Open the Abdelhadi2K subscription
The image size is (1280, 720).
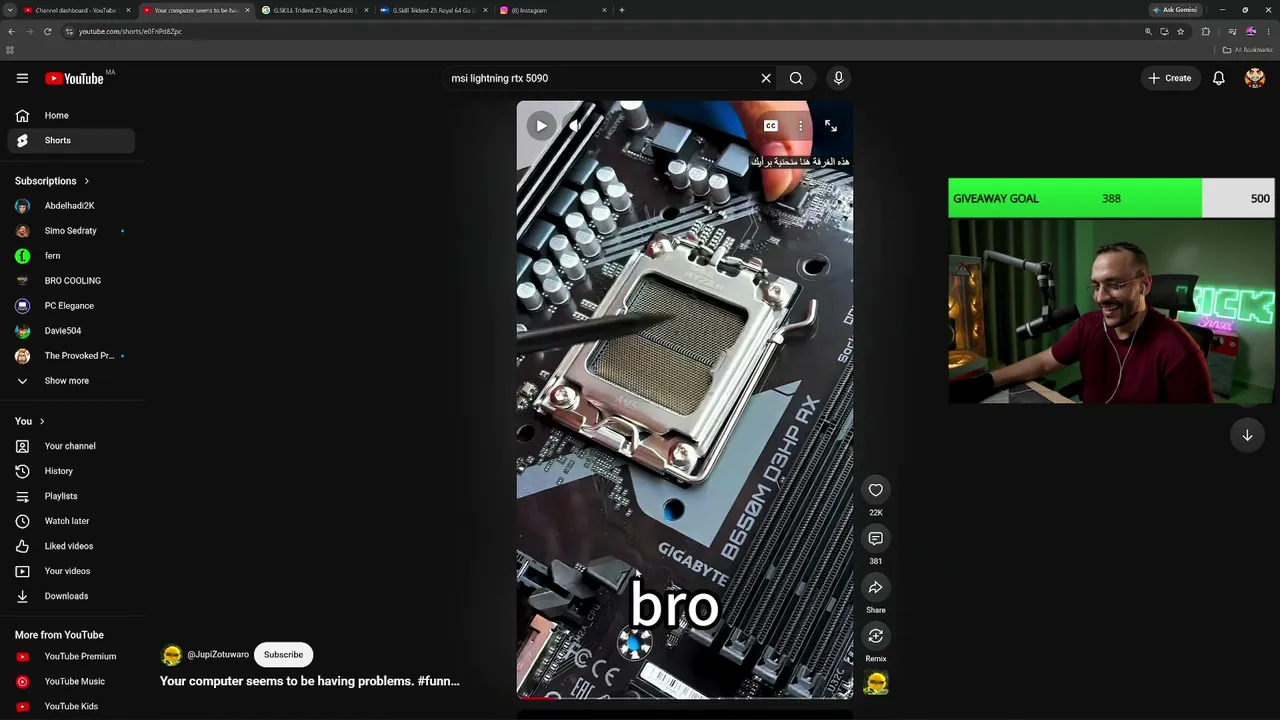coord(71,206)
